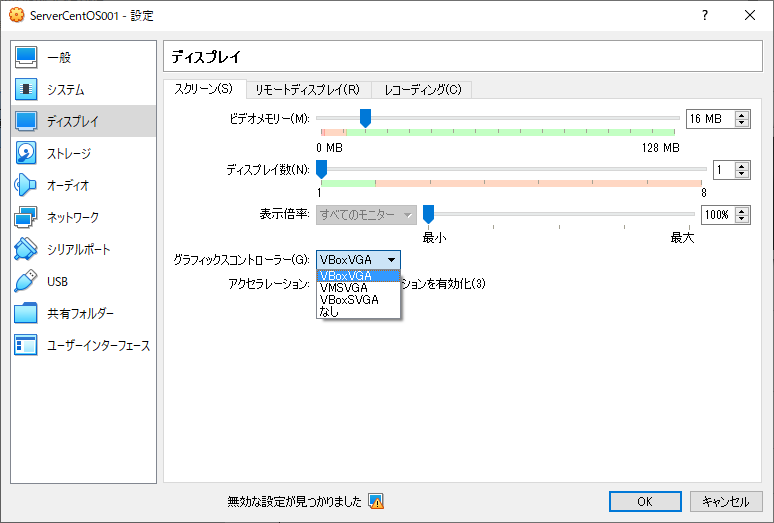Switch to the リモートディスプレイ(R) tab
The image size is (774, 523).
[x=308, y=90]
